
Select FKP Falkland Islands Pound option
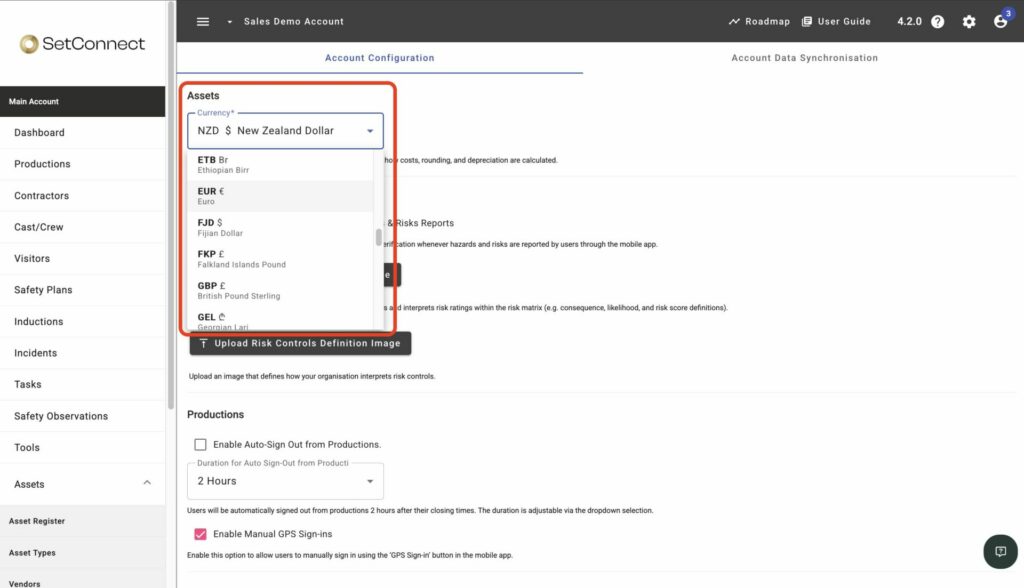280,259
